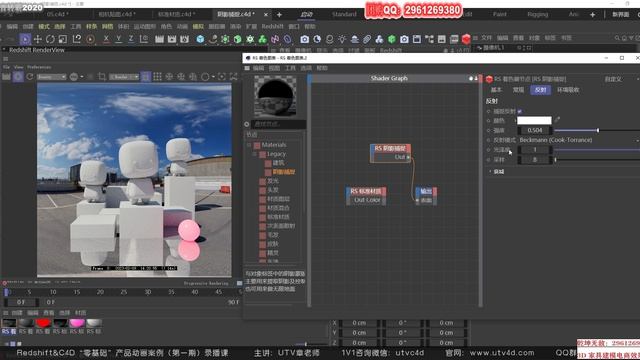The height and width of the screenshot is (360, 640).
Task: Switch to the Rigging layout tab
Action: [538, 14]
